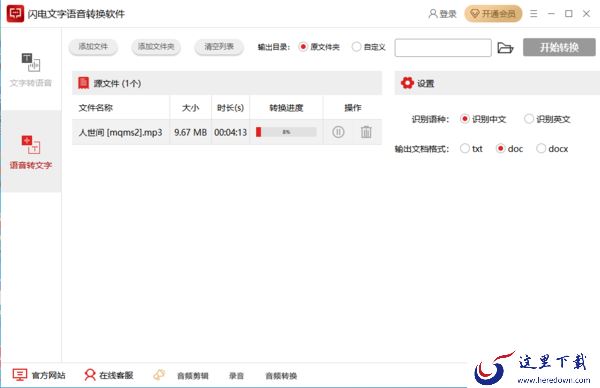The width and height of the screenshot is (600, 388).
Task: Choose 识别英文 language radio
Action: click(x=529, y=119)
